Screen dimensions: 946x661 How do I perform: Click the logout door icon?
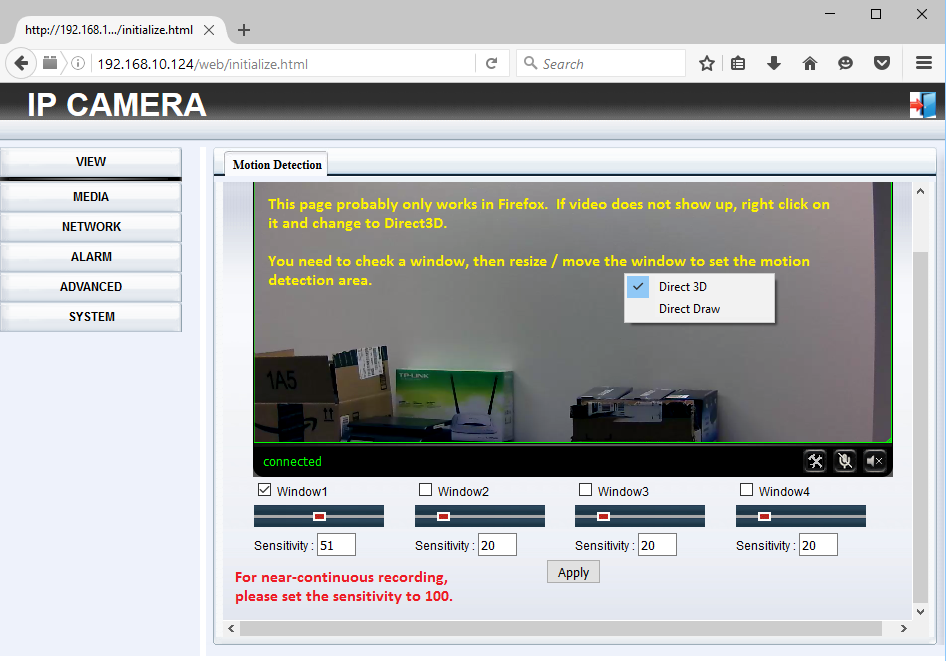coord(921,105)
